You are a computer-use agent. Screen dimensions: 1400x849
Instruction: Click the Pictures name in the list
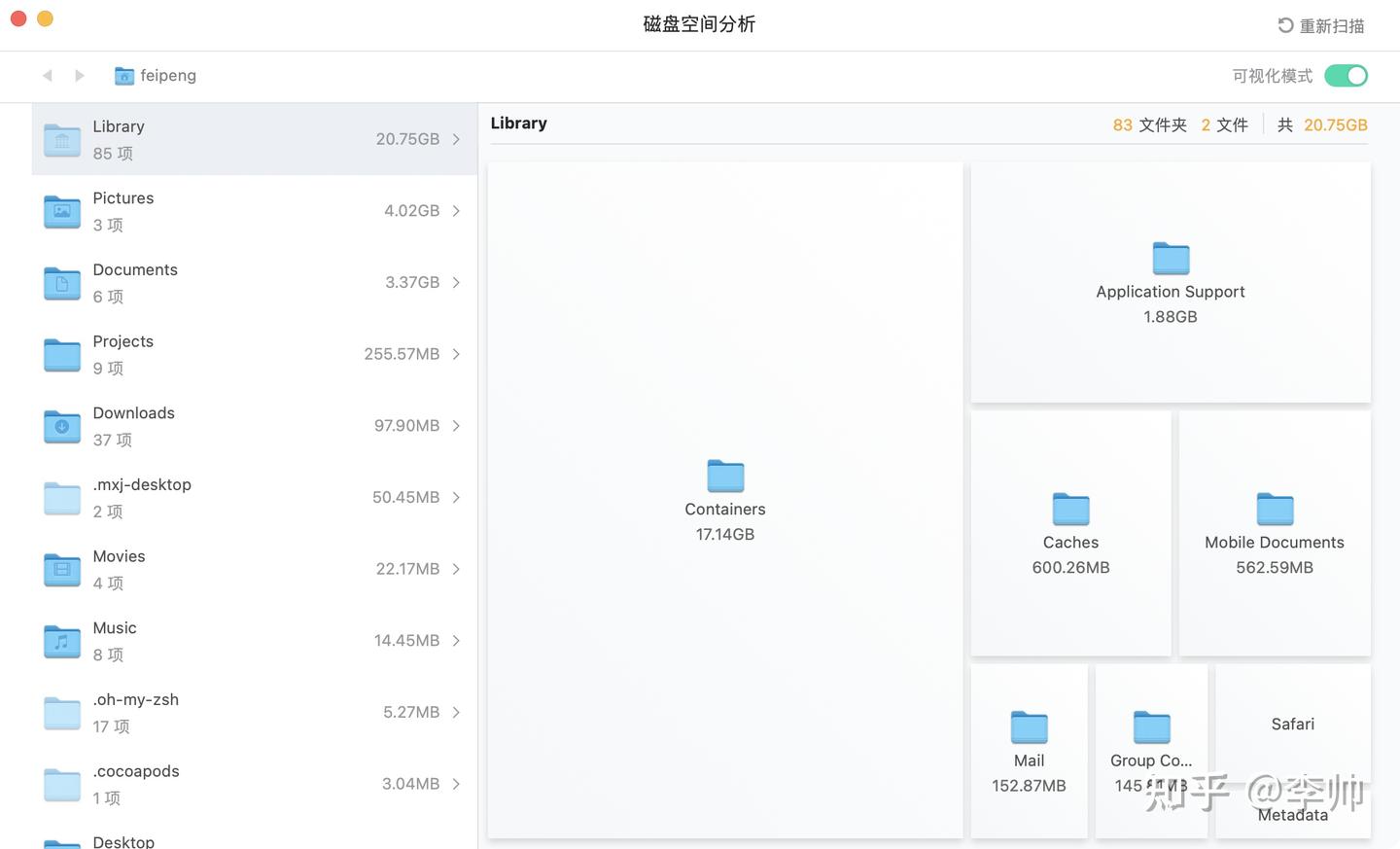[123, 198]
